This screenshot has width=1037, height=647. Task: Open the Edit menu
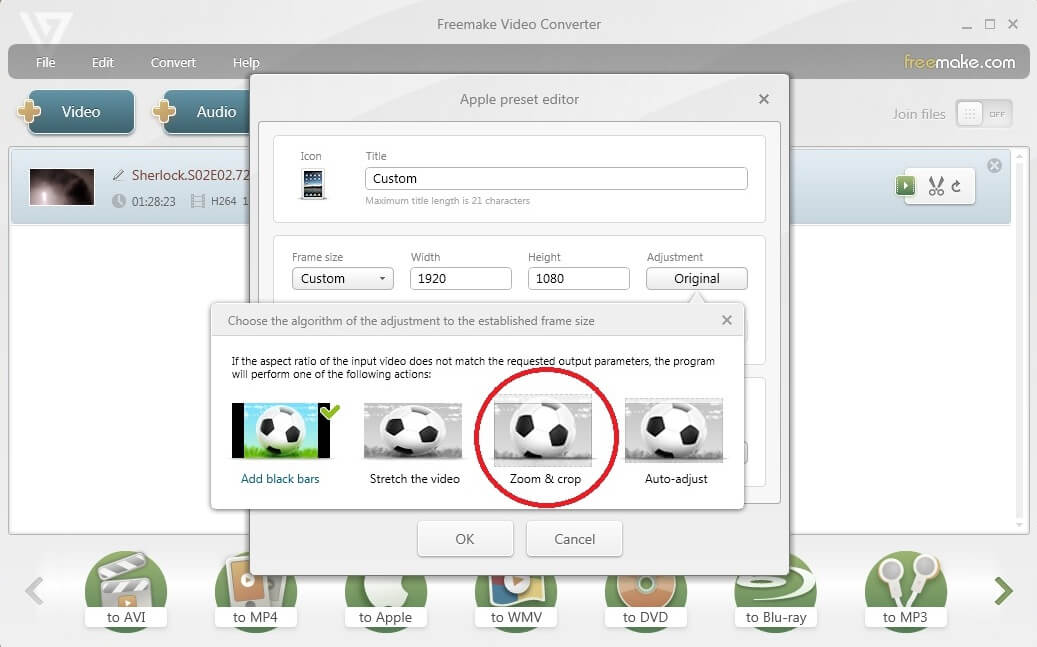point(103,62)
